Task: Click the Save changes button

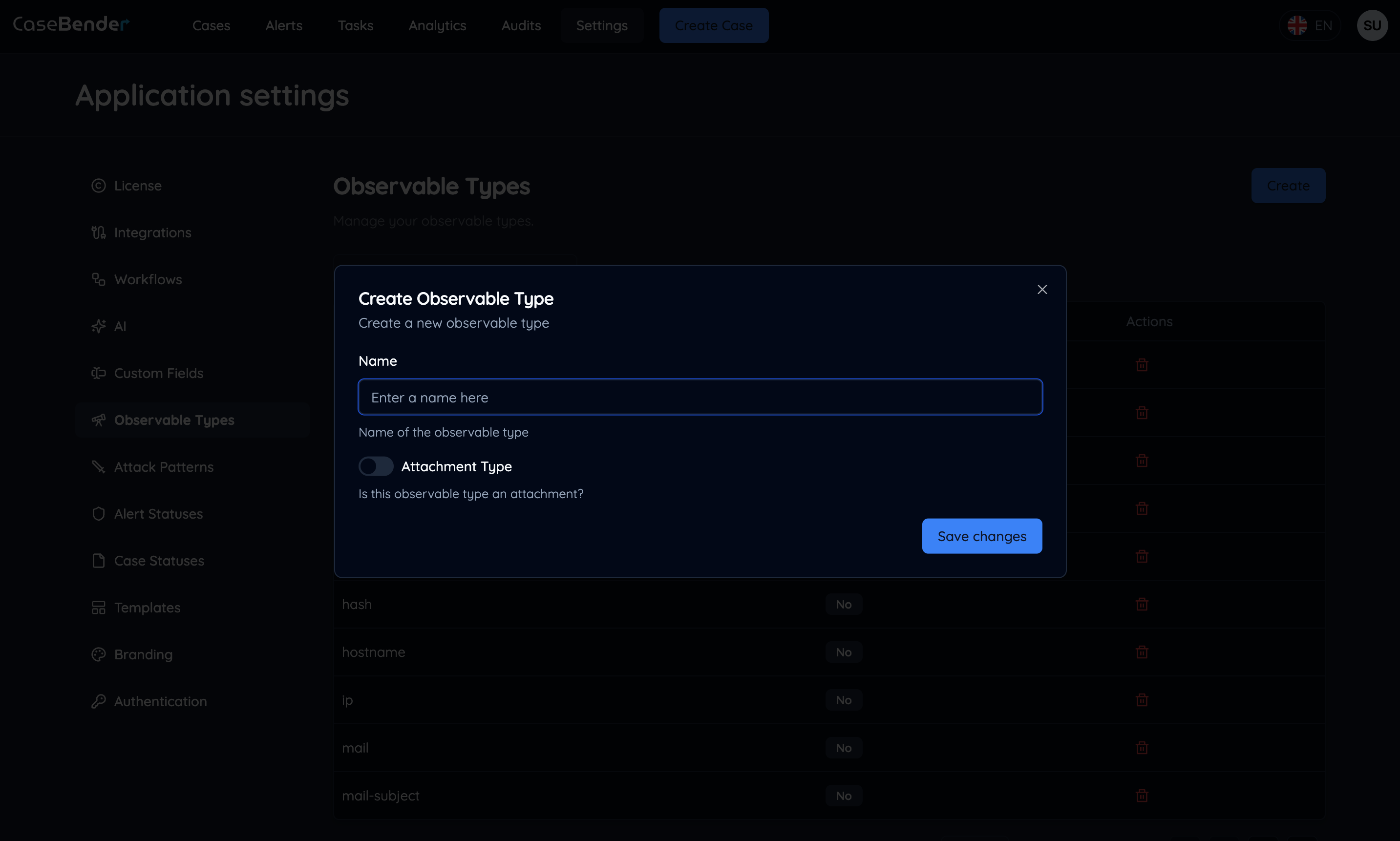Action: click(x=982, y=536)
